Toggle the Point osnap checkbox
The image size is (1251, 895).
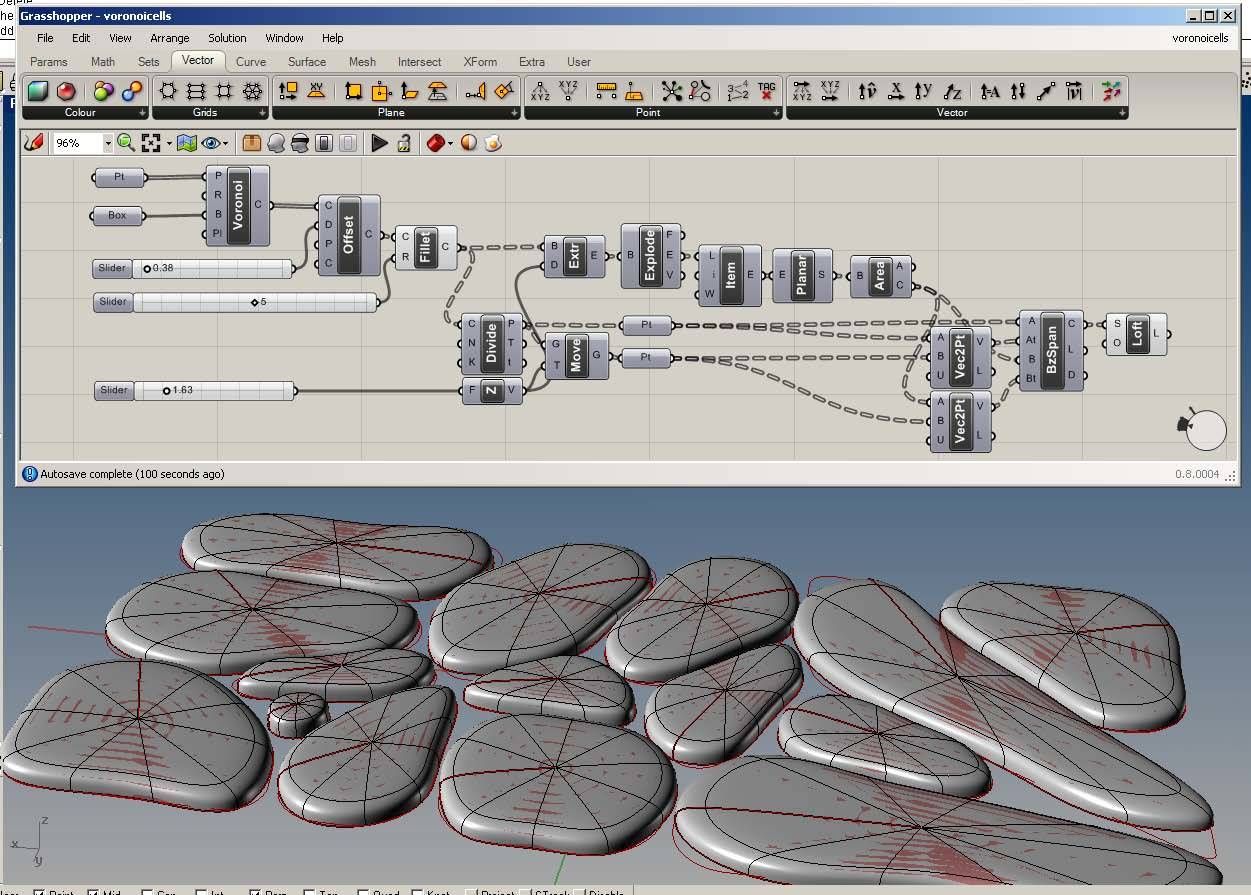pos(39,892)
